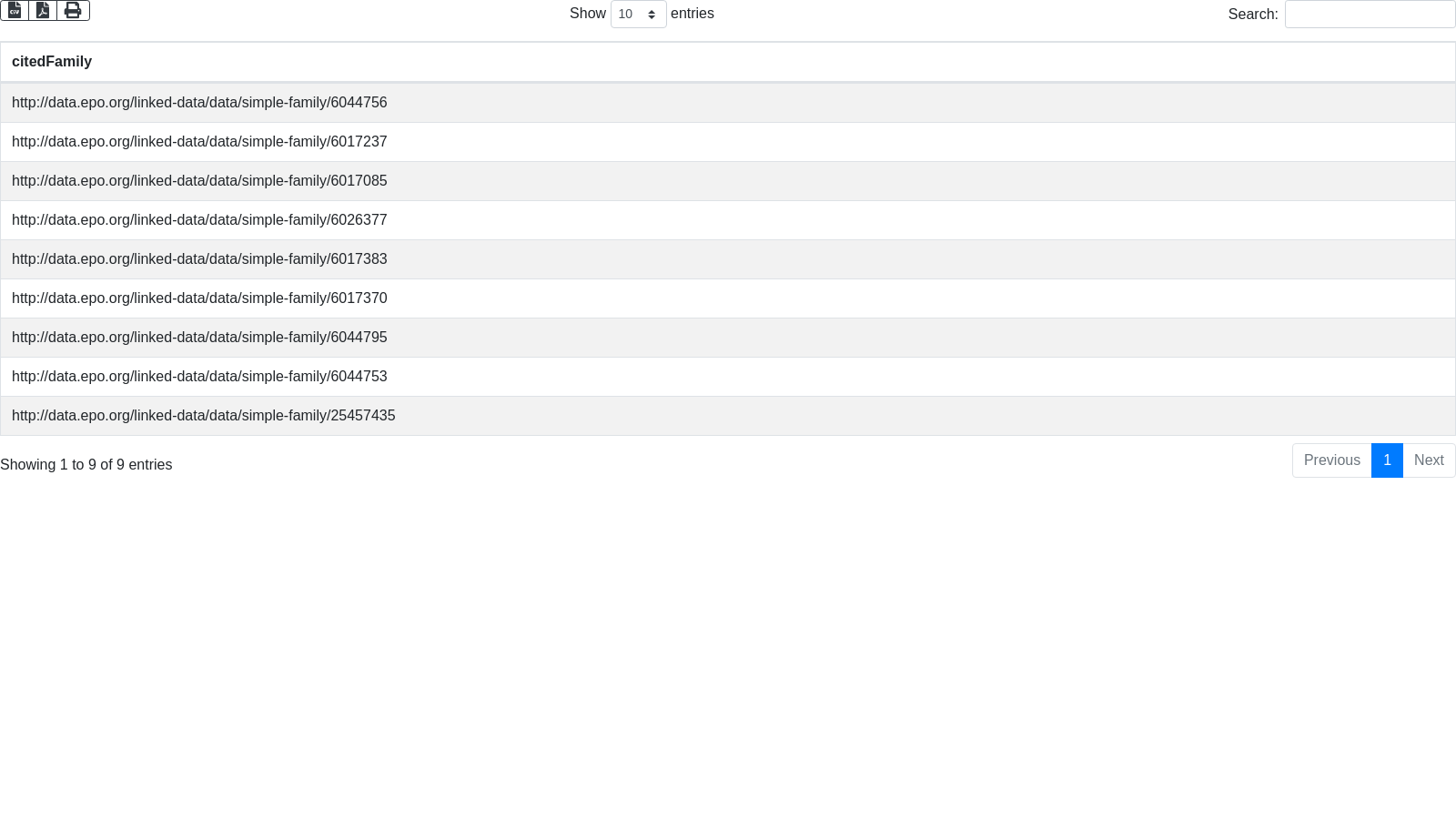Select the simple-family/6044753 row
The image size is (1456, 819).
(x=199, y=377)
